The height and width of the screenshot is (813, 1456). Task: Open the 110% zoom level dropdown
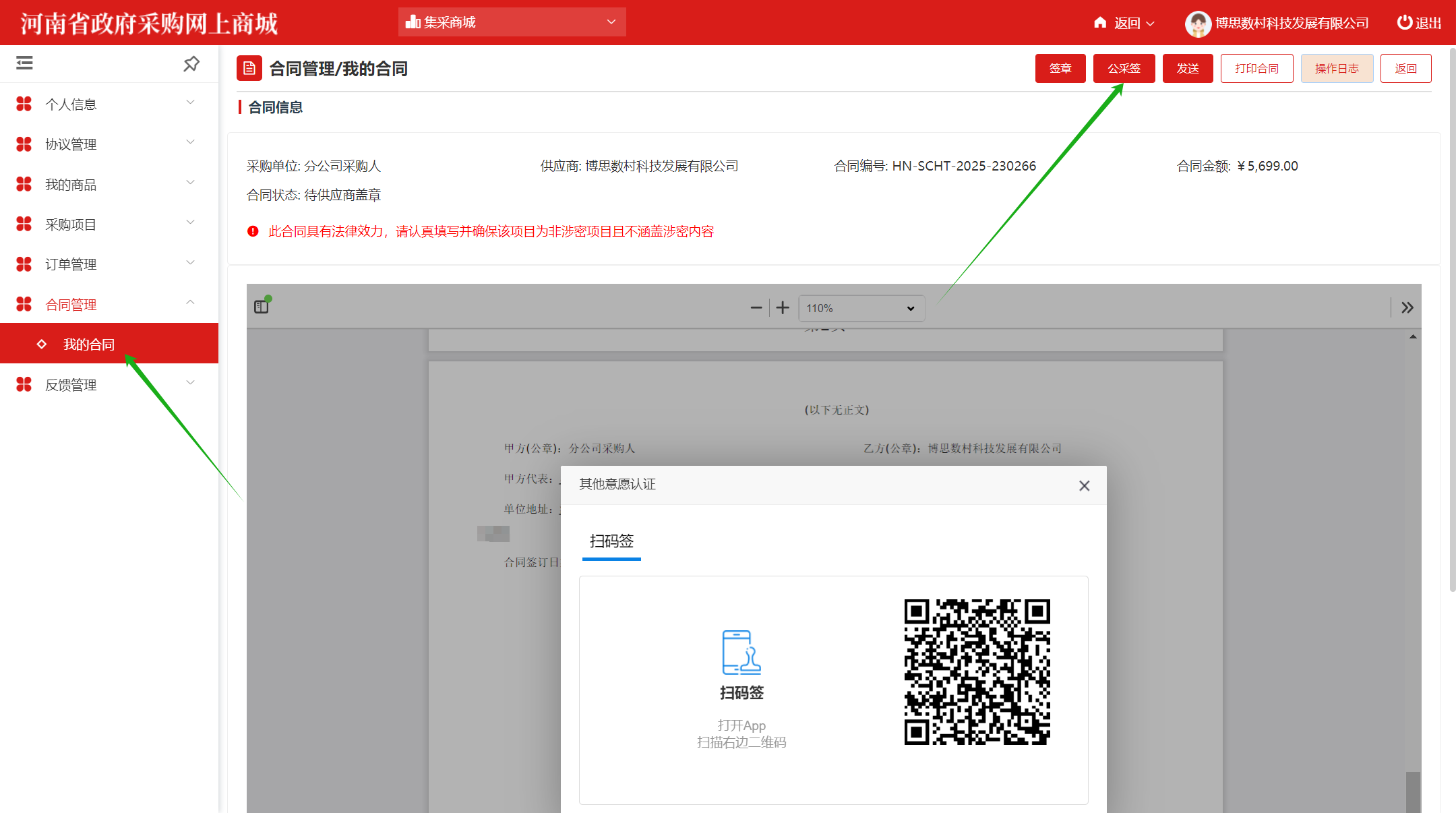tap(861, 308)
